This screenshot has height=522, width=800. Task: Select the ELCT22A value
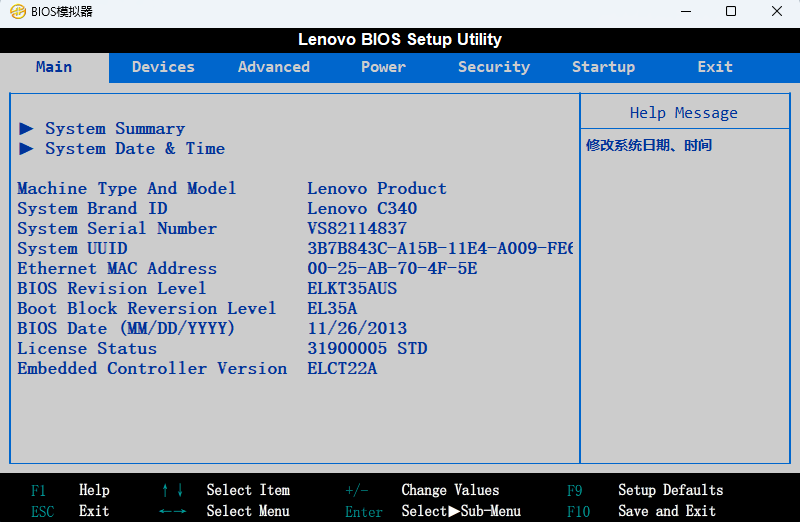point(342,368)
